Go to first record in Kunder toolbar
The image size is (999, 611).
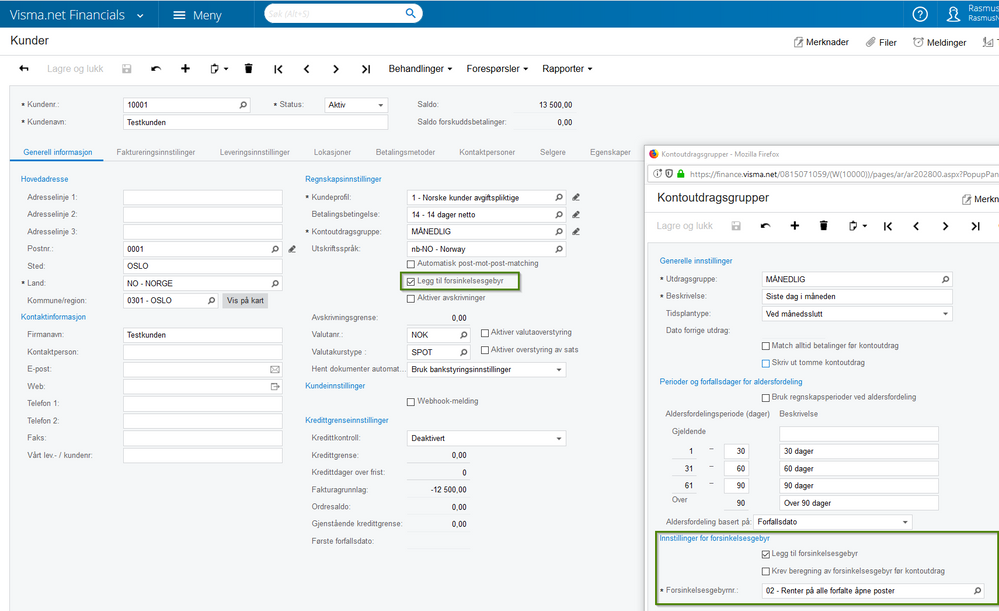(x=278, y=69)
